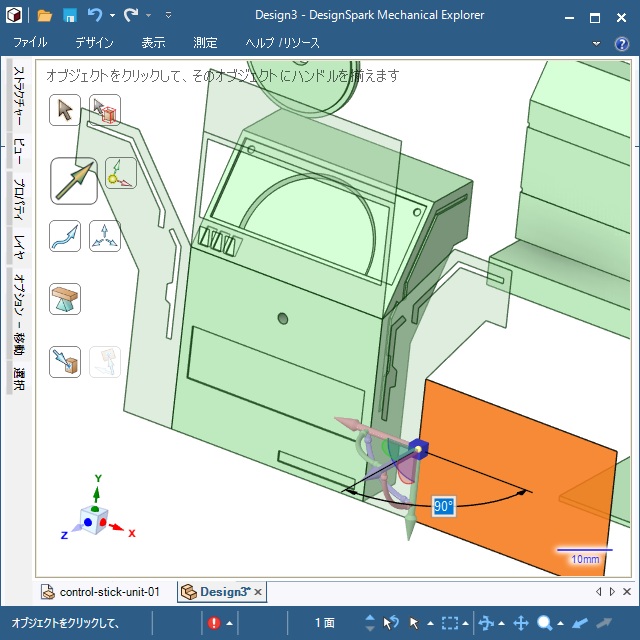Click the support block tool guide
The height and width of the screenshot is (640, 640).
pyautogui.click(x=65, y=298)
